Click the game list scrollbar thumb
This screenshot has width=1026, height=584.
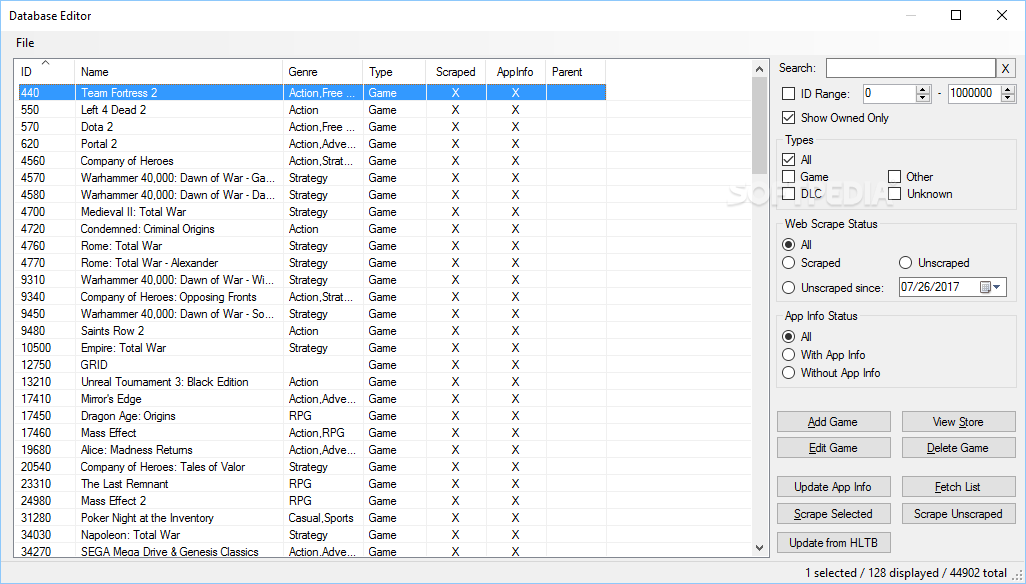point(759,126)
